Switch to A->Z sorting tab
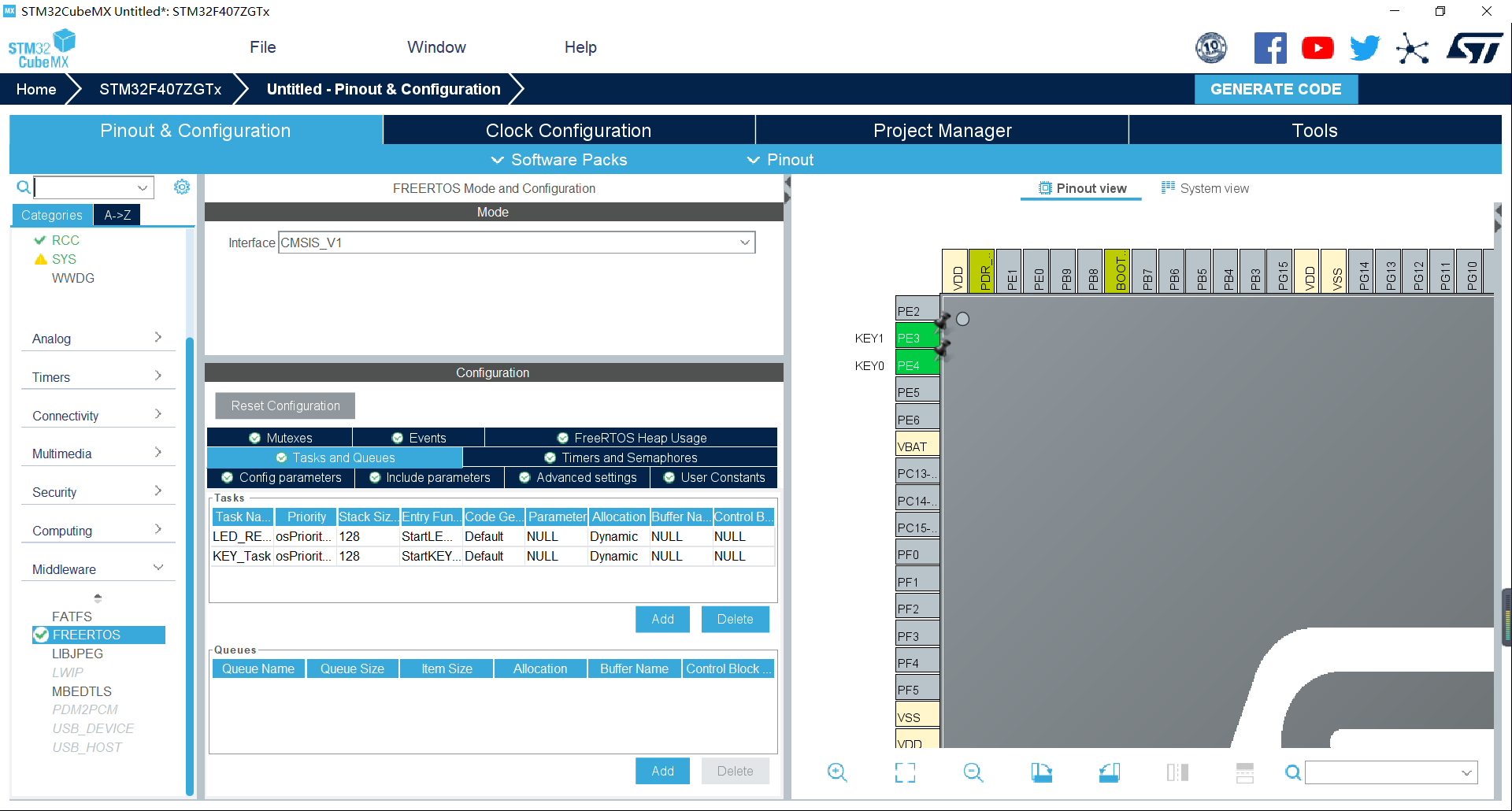The width and height of the screenshot is (1512, 811). click(117, 215)
